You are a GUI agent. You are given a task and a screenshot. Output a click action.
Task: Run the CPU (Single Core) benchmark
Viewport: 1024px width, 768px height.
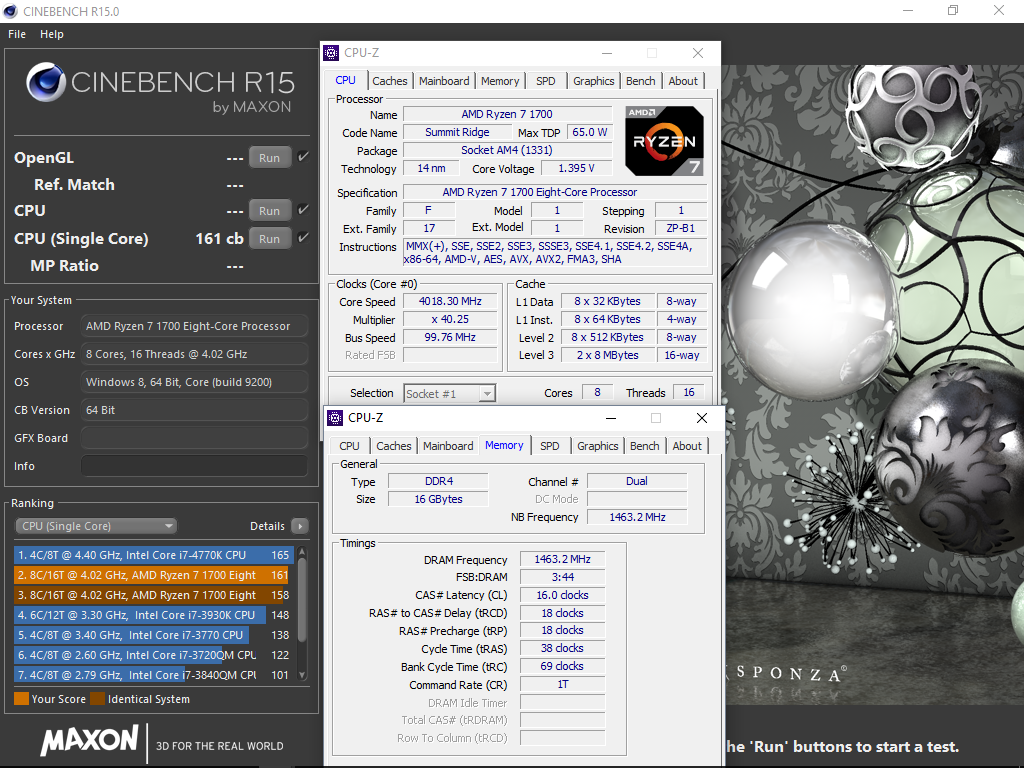point(270,238)
